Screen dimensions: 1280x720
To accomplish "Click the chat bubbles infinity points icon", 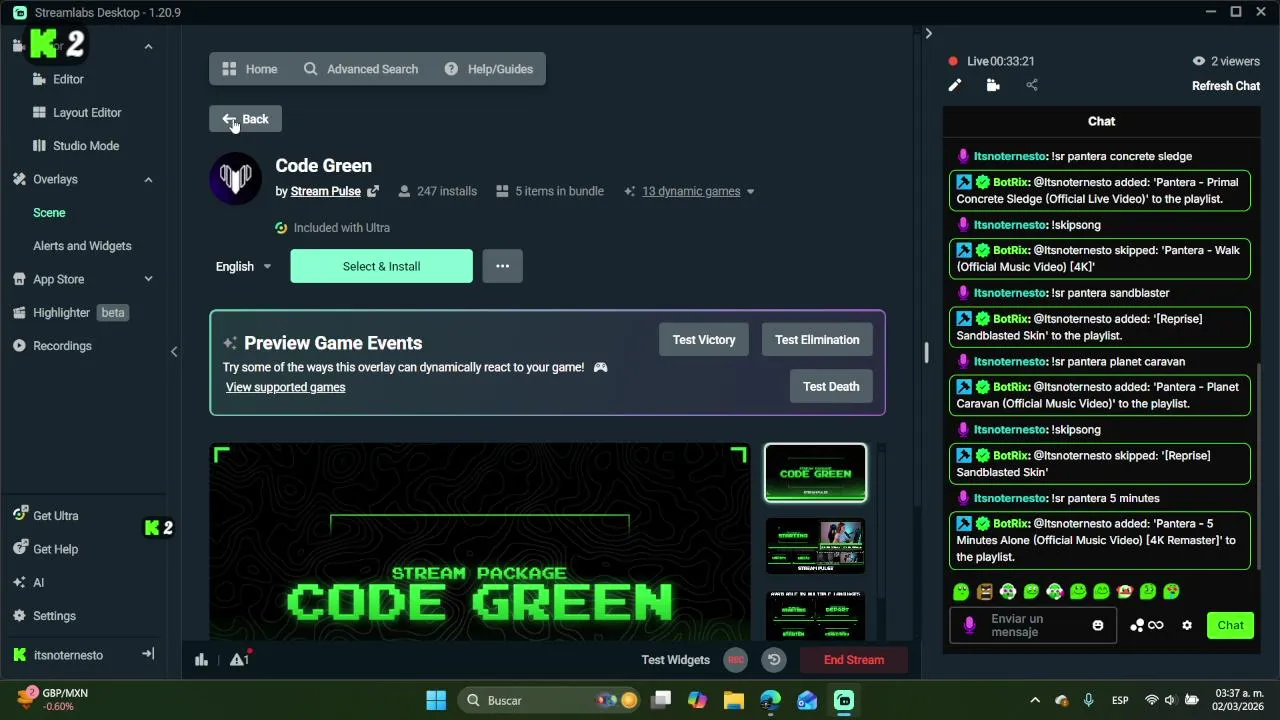I will (1147, 625).
